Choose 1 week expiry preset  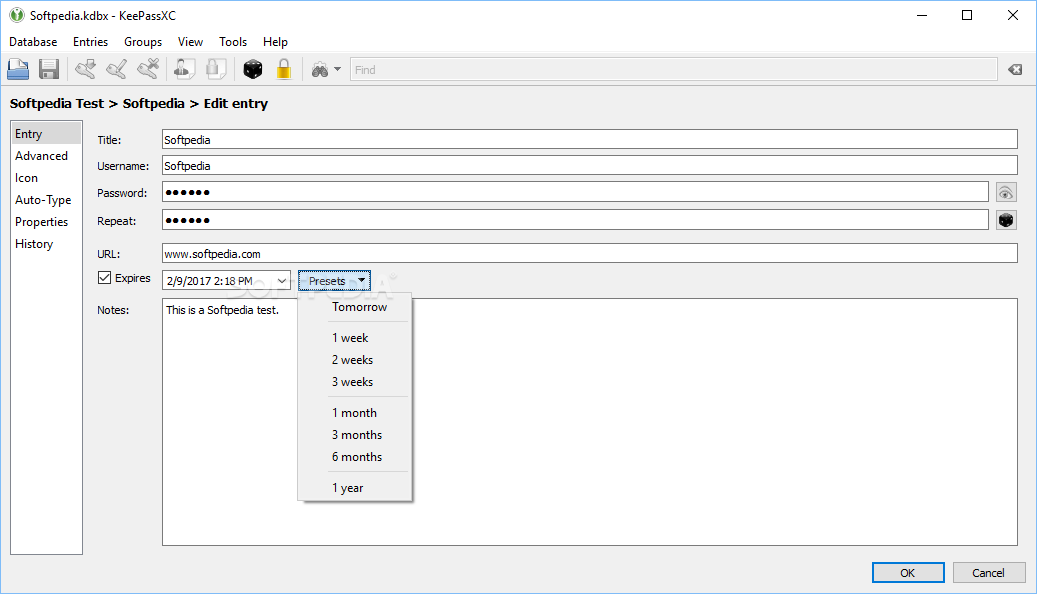point(355,338)
